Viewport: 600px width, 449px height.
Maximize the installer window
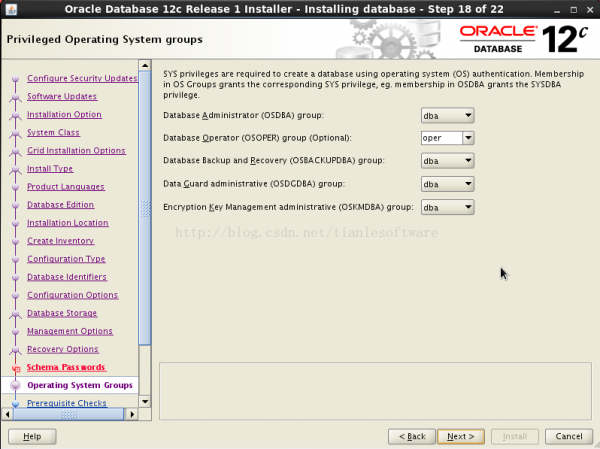[574, 10]
